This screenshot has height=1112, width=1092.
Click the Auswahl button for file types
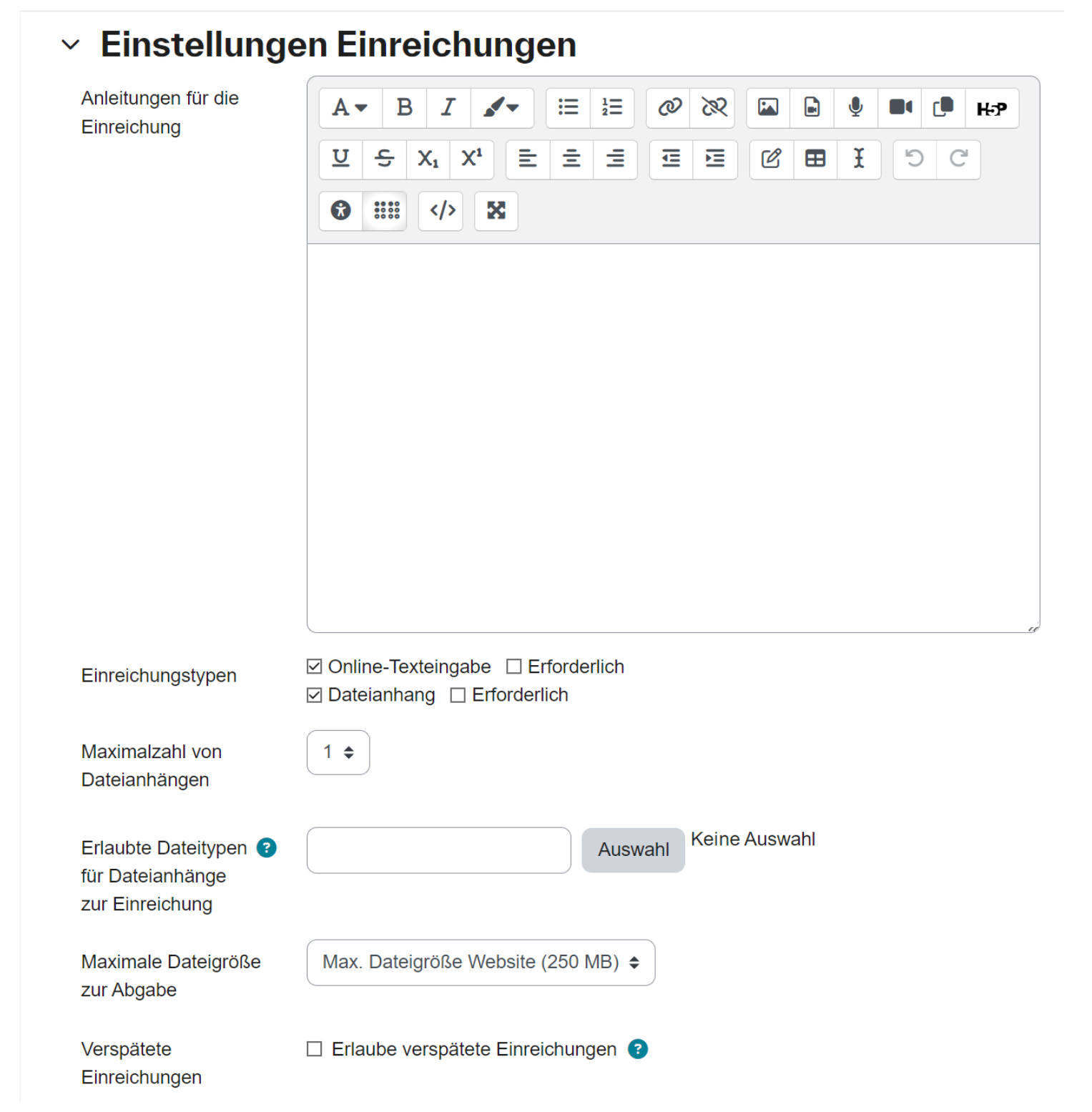point(632,850)
